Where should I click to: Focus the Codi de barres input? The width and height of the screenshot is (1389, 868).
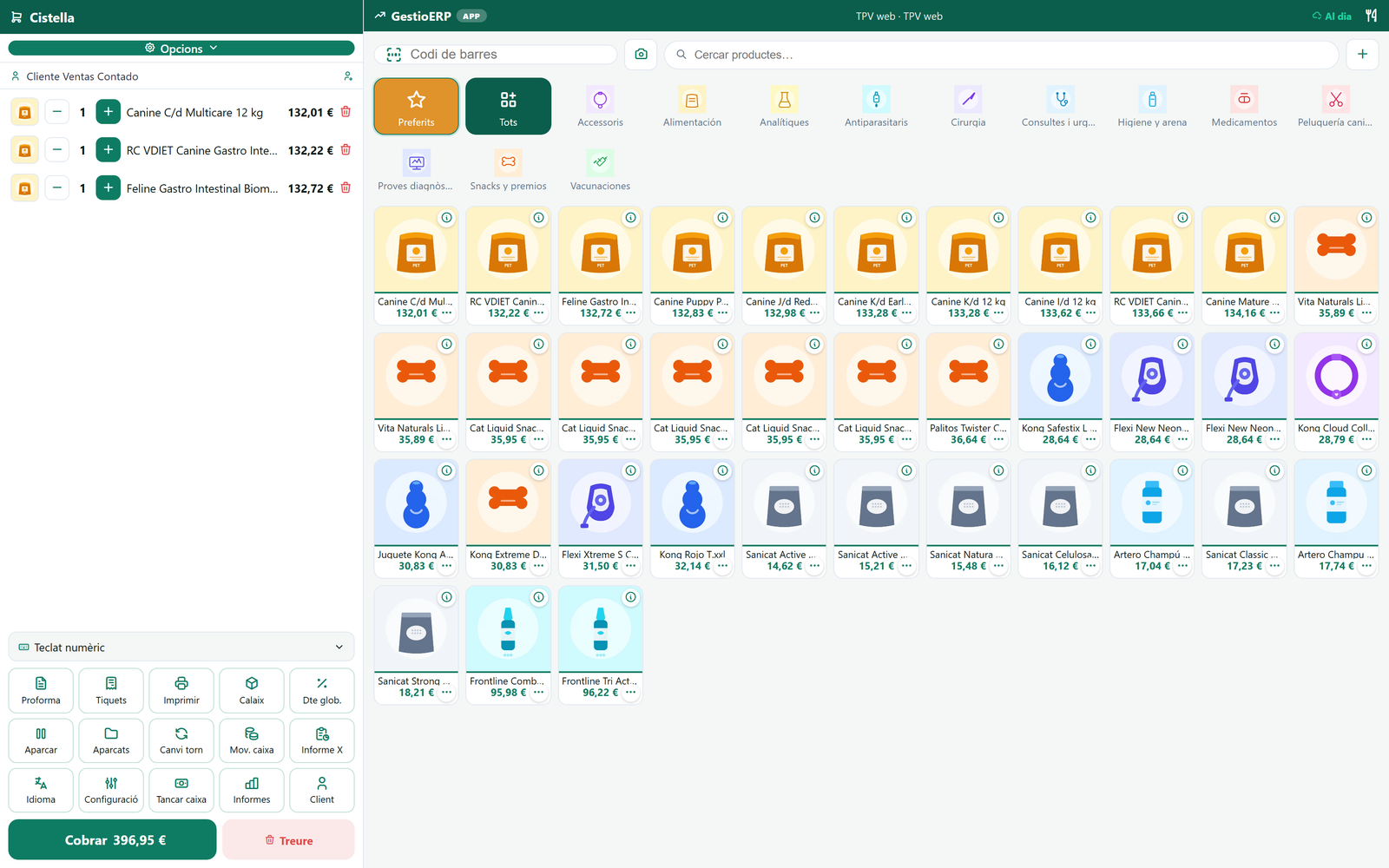[x=496, y=54]
